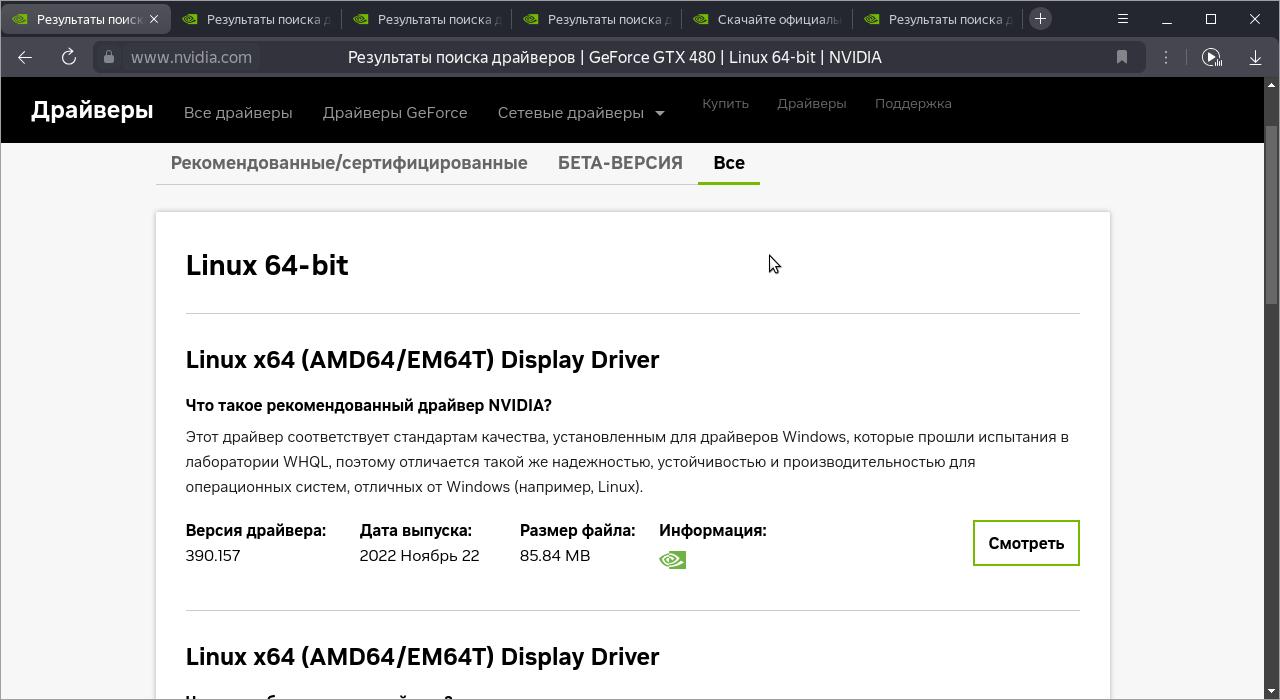
Task: Click the file size value '85.84 MB'
Action: click(x=555, y=556)
